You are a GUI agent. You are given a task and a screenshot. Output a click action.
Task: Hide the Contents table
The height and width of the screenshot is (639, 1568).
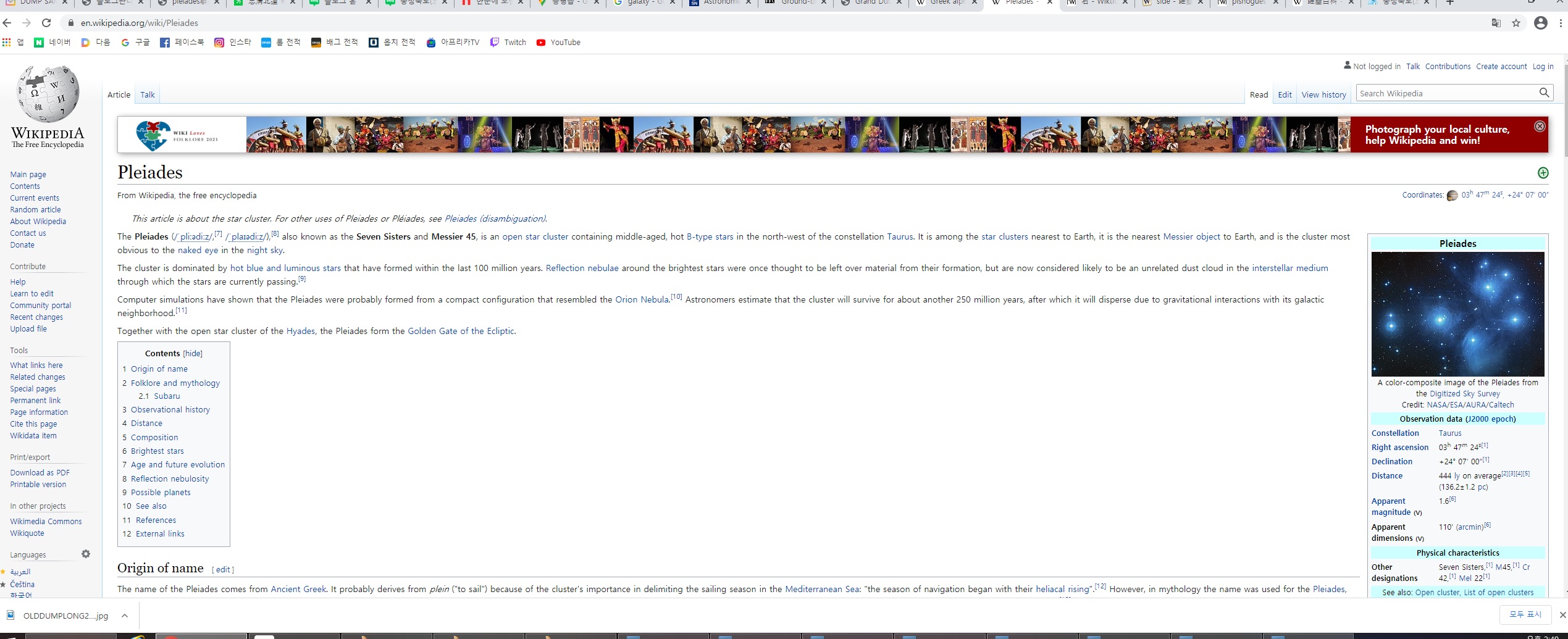click(193, 354)
